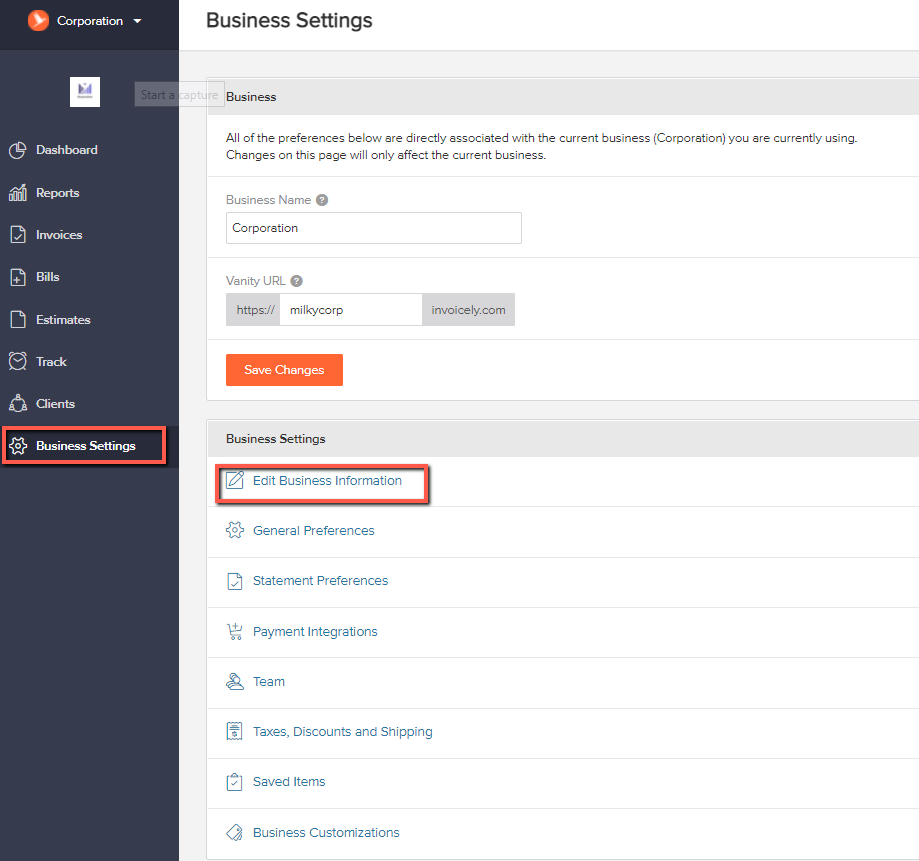Click the Reports bar chart icon
This screenshot has width=919, height=861.
coord(18,192)
